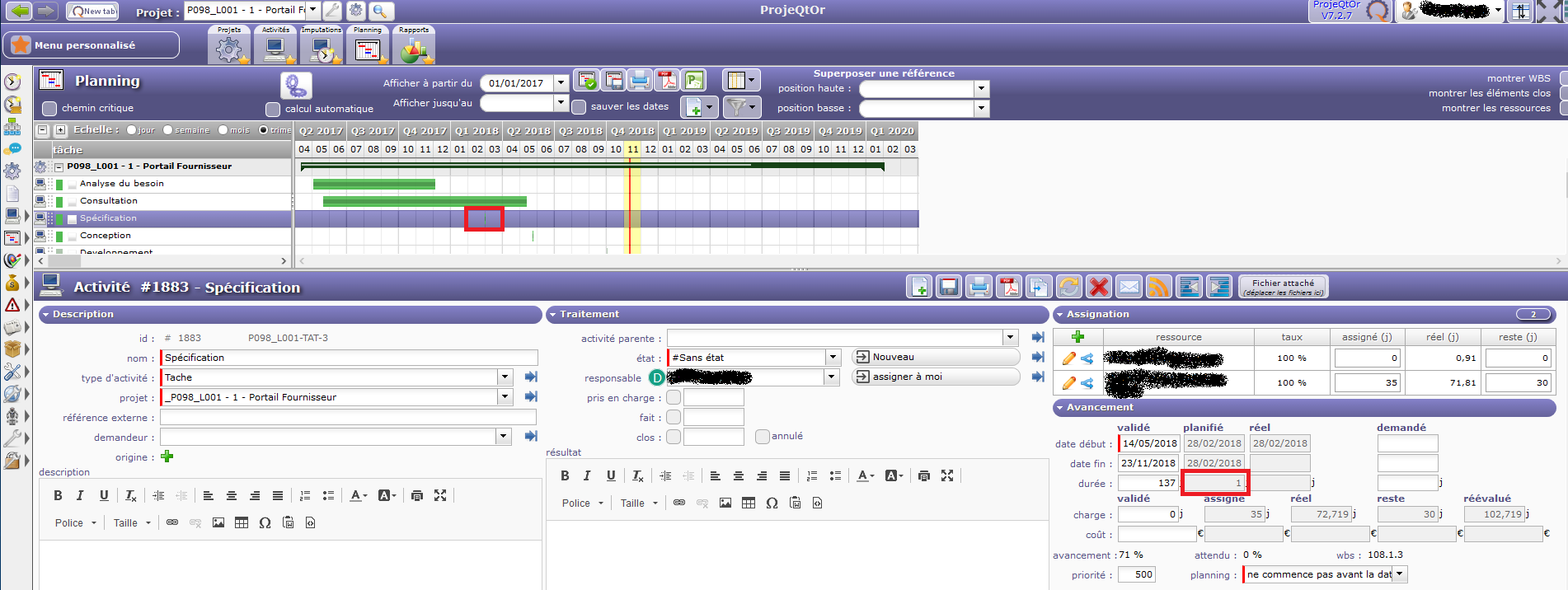Tick the annulé checkbox
This screenshot has height=590, width=1568.
(x=763, y=437)
